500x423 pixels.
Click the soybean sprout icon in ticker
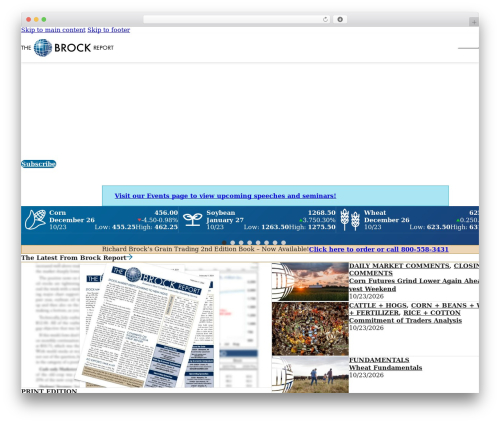192,220
